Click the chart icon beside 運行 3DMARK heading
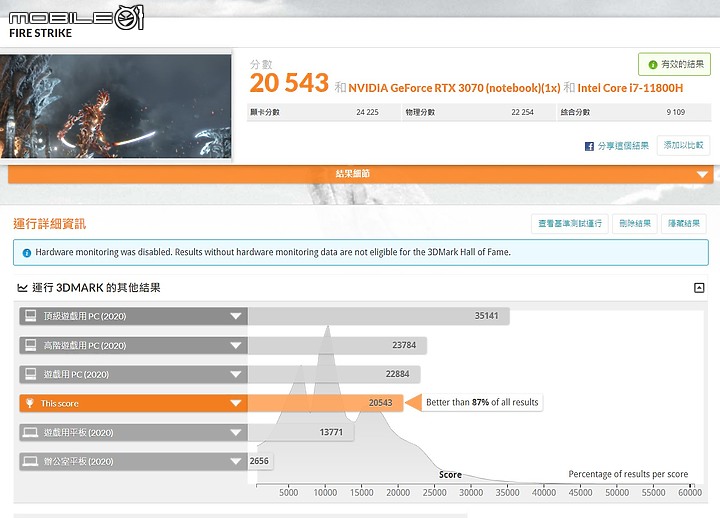This screenshot has height=518, width=720. [22, 288]
